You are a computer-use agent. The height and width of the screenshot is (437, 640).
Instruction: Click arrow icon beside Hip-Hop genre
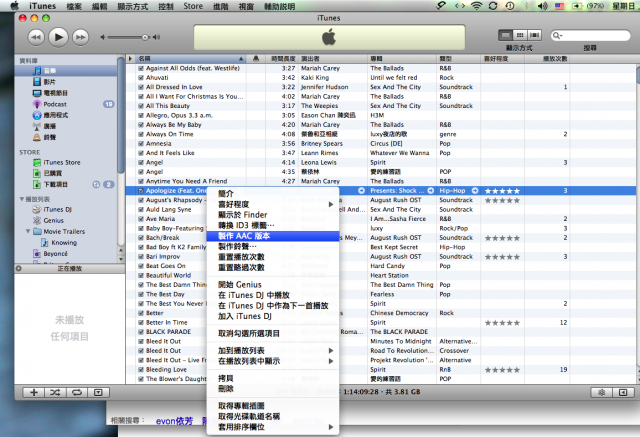click(475, 191)
